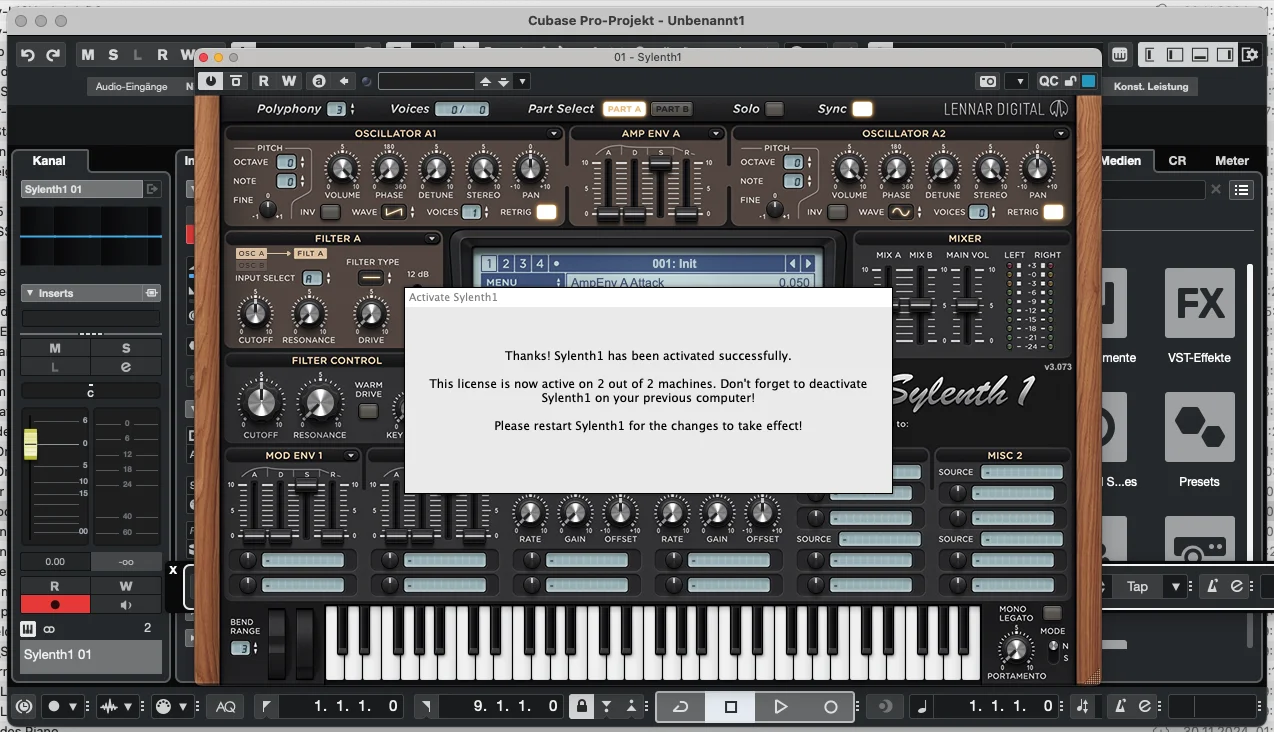This screenshot has width=1274, height=732.
Task: Select PART B in Part Select
Action: pos(672,109)
